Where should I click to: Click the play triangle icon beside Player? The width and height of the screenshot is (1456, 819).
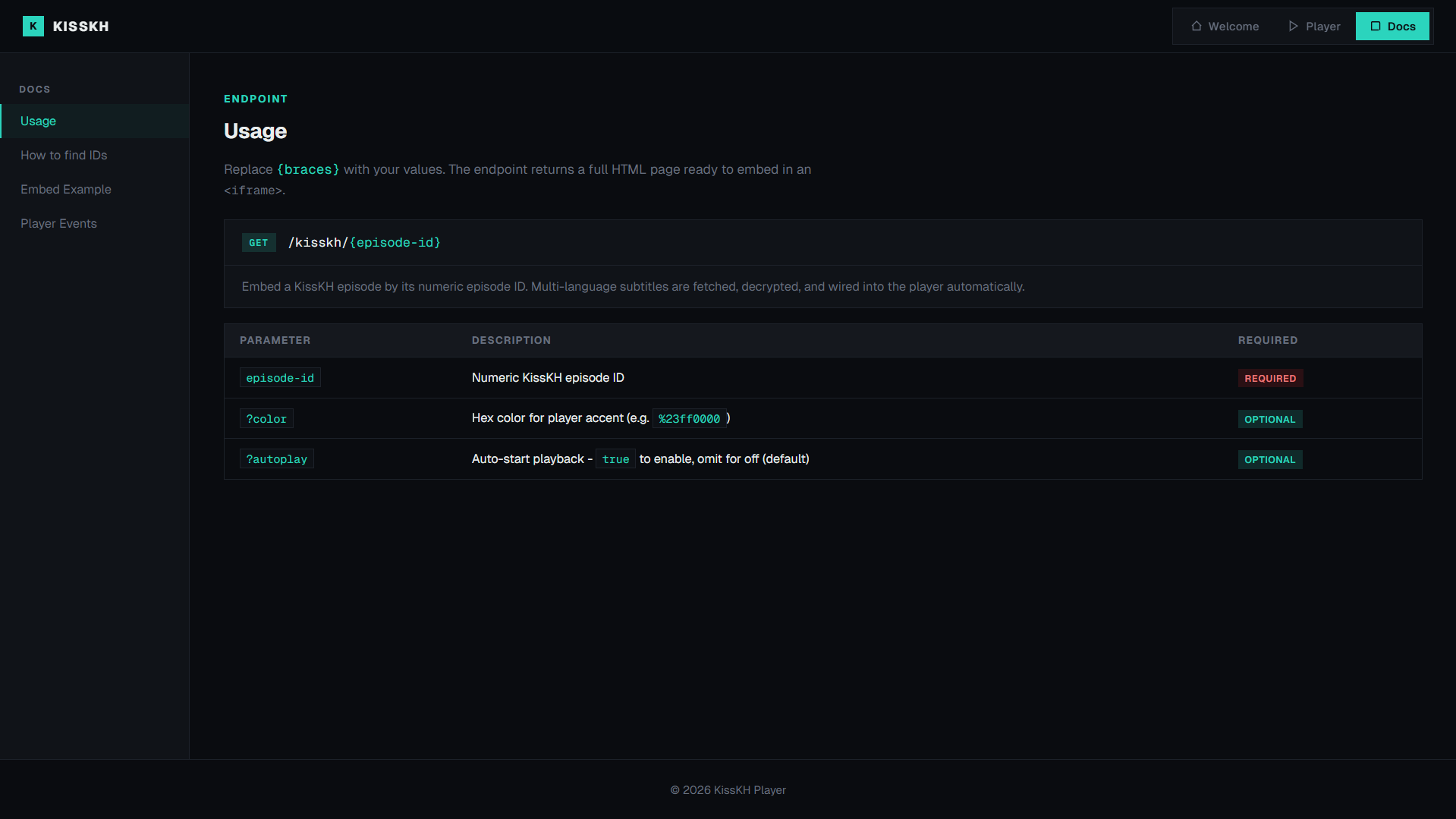pos(1294,27)
